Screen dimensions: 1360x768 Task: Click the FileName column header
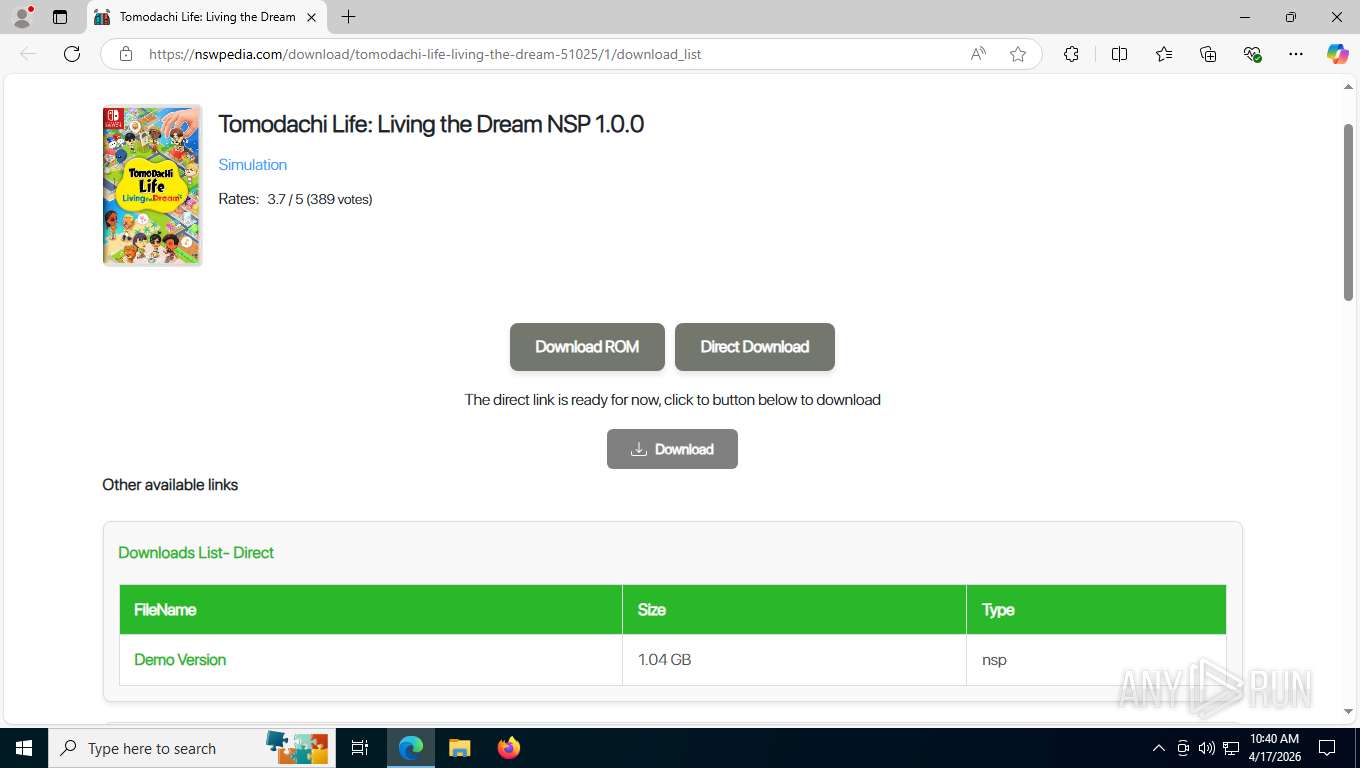[371, 610]
